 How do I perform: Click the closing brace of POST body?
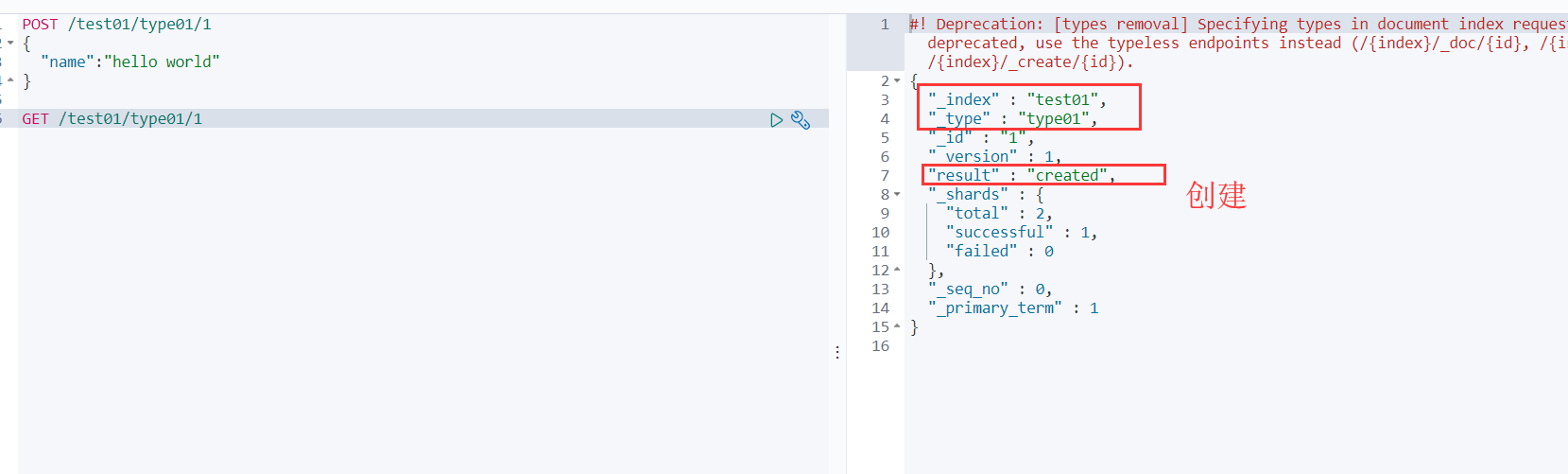click(x=26, y=81)
